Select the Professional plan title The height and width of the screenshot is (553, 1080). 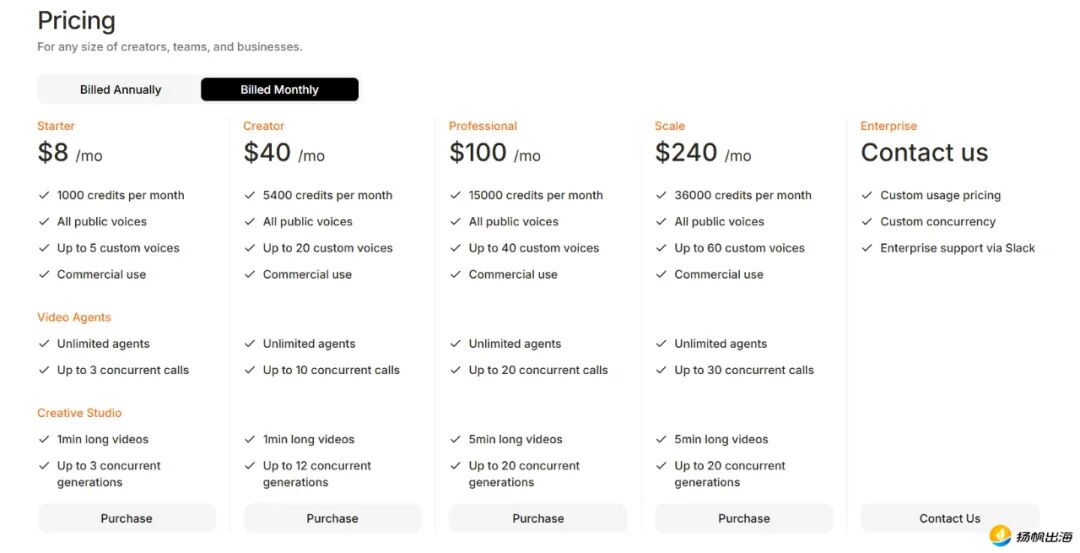[483, 126]
